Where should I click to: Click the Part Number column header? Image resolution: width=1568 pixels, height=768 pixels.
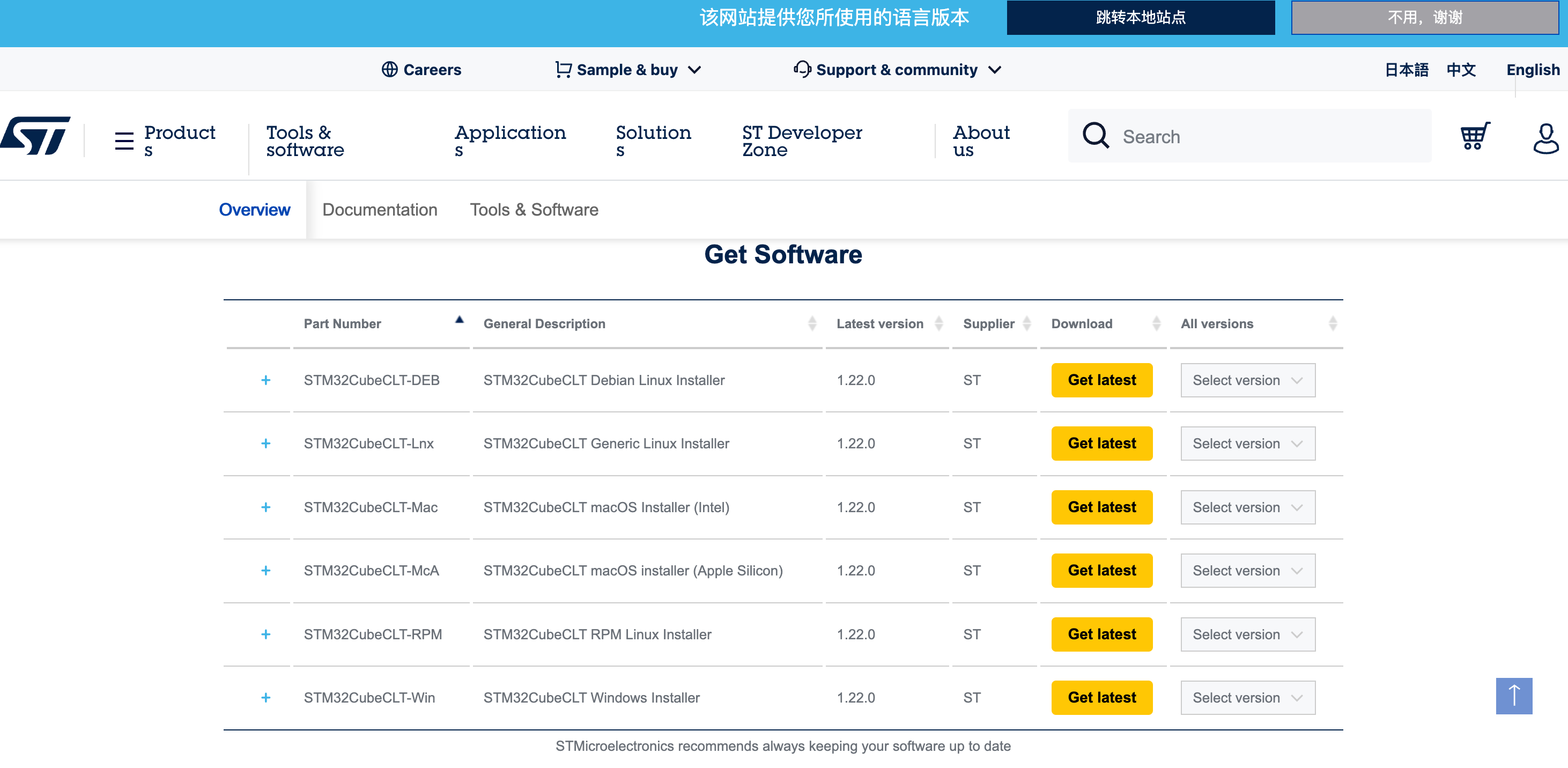342,324
